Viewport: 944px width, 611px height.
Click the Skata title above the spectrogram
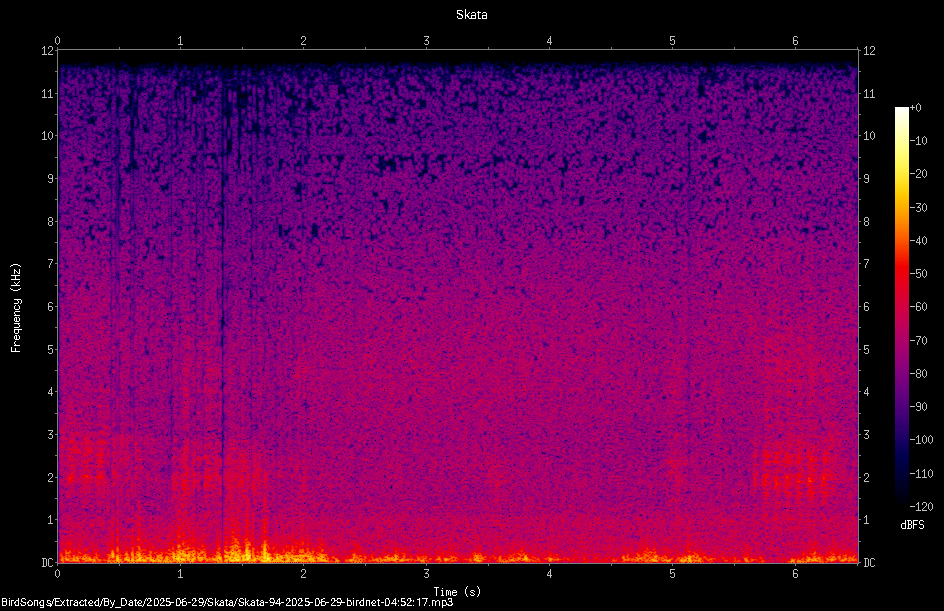click(471, 15)
